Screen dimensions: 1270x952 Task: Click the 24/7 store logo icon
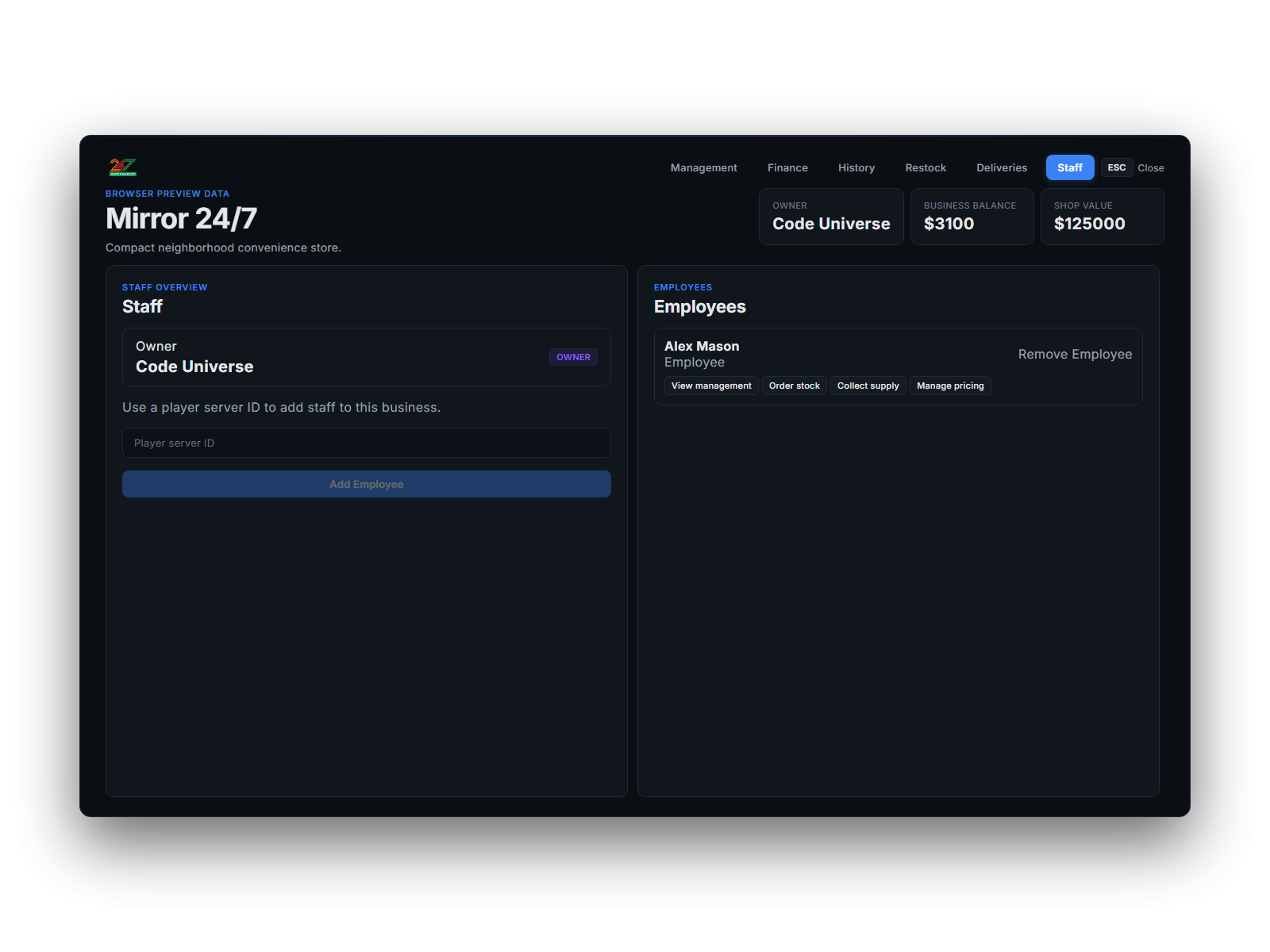click(x=123, y=167)
